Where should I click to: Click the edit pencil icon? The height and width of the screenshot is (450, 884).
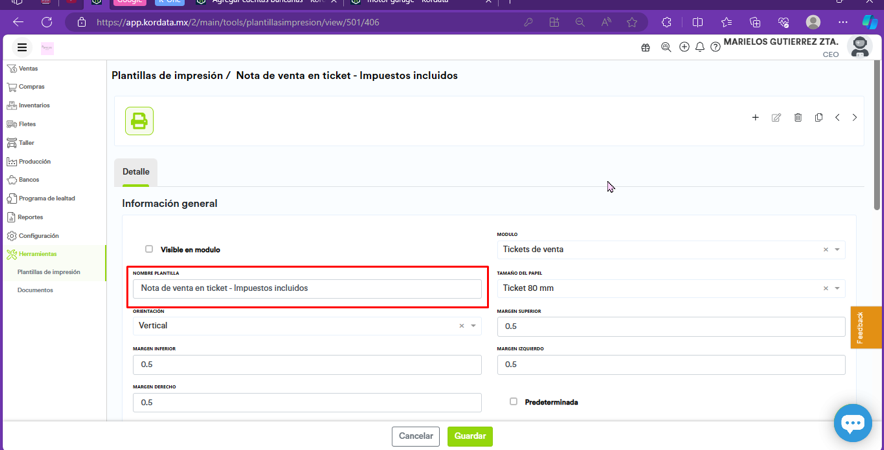pyautogui.click(x=776, y=118)
